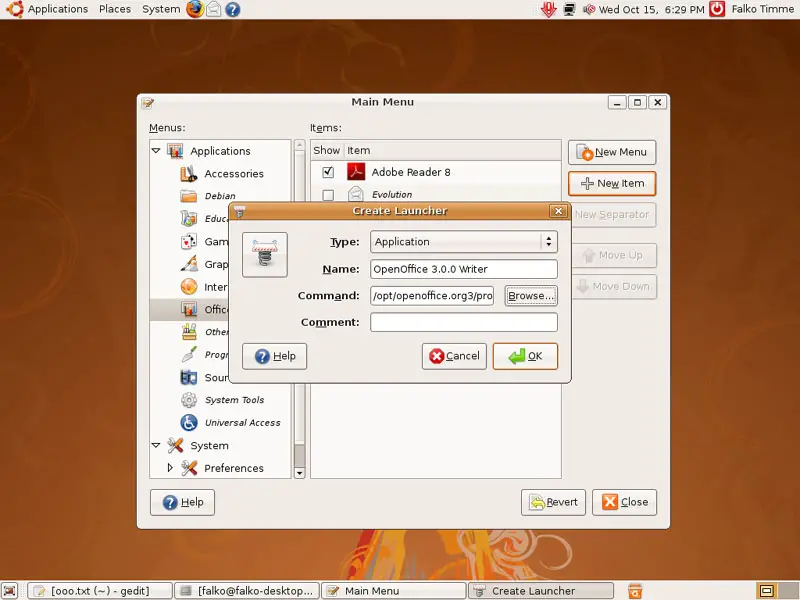Select Debian in the menus tree
This screenshot has width=800, height=600.
pyautogui.click(x=220, y=196)
